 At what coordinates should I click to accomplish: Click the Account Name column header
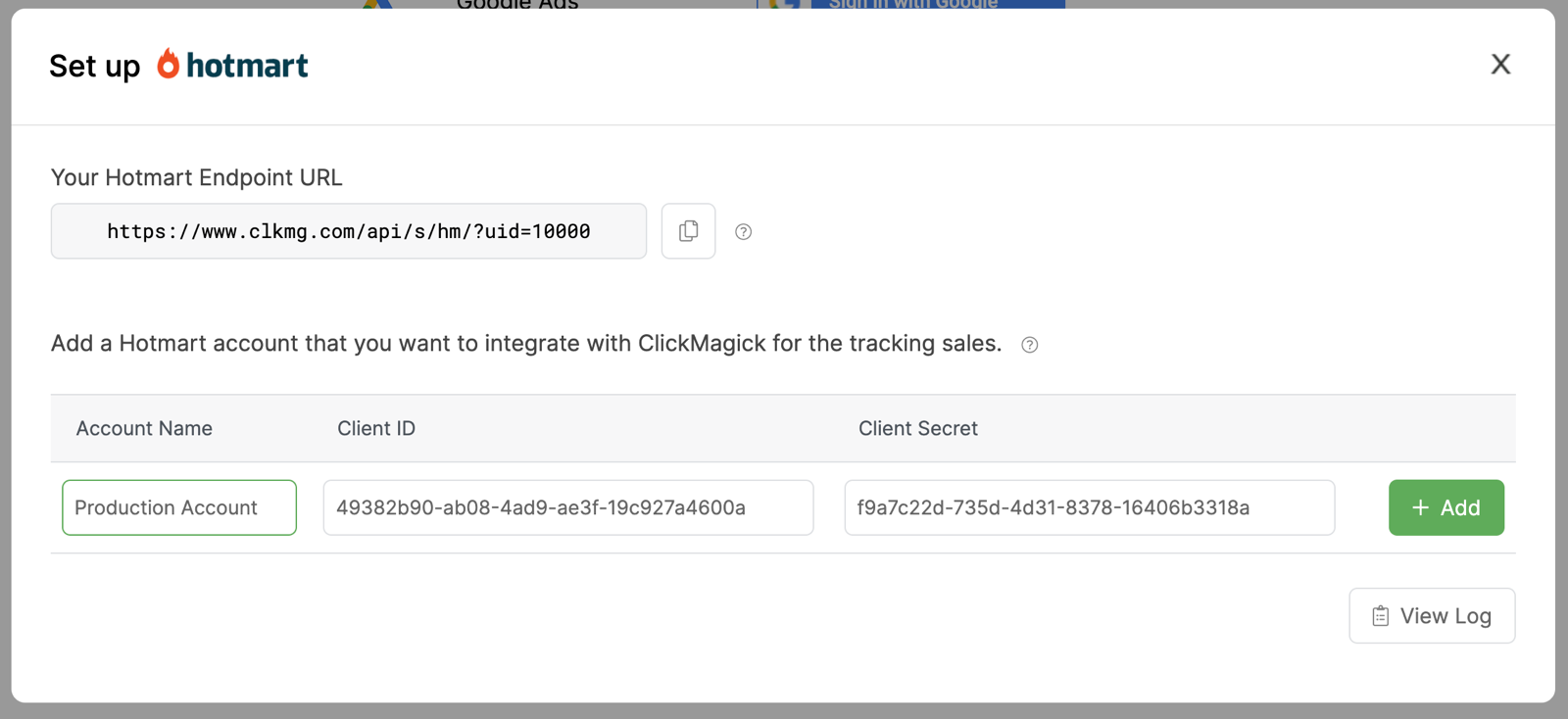pos(144,428)
